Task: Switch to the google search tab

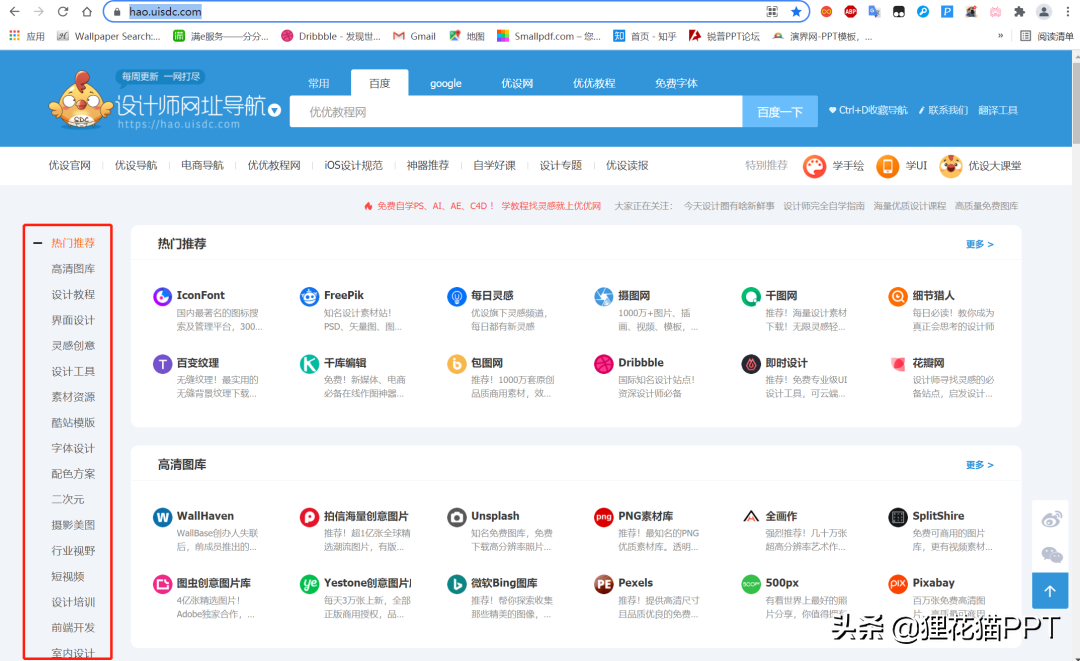Action: (446, 83)
